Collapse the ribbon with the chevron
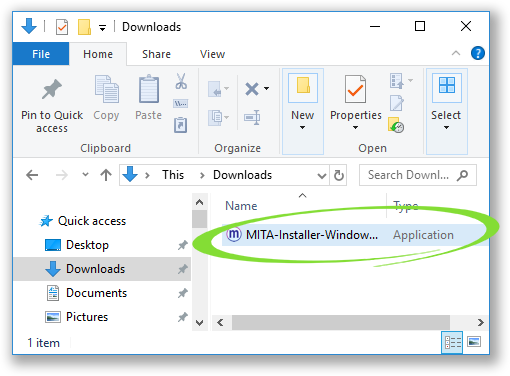 [x=456, y=53]
